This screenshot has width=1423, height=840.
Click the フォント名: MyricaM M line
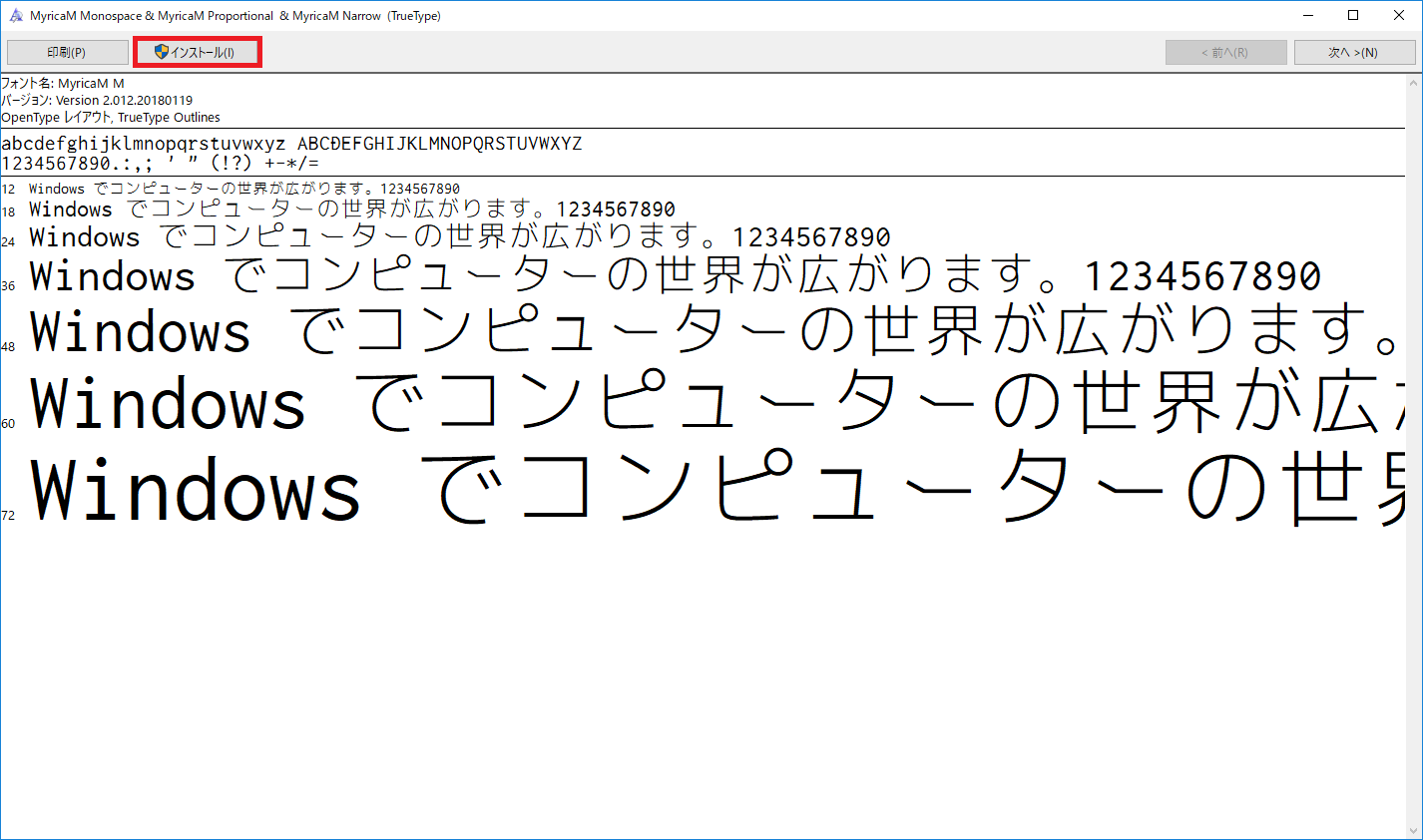(x=63, y=84)
